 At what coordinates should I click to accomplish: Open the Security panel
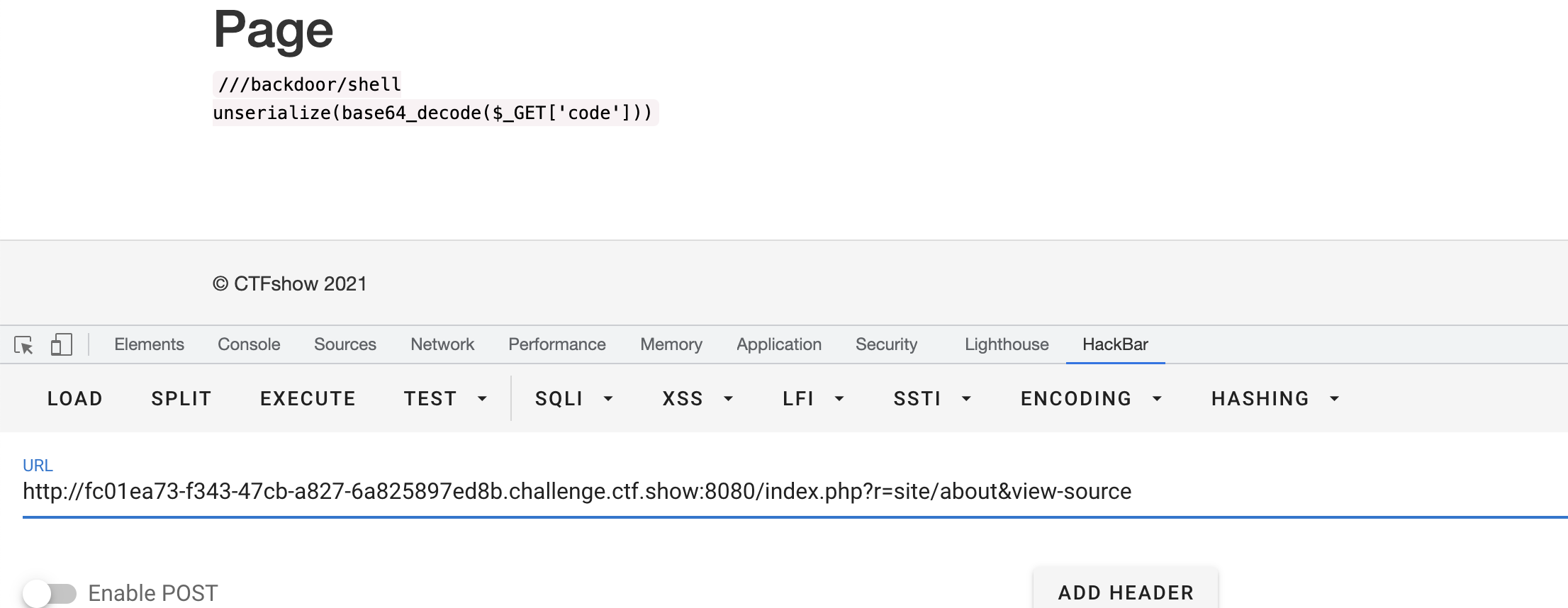[886, 344]
